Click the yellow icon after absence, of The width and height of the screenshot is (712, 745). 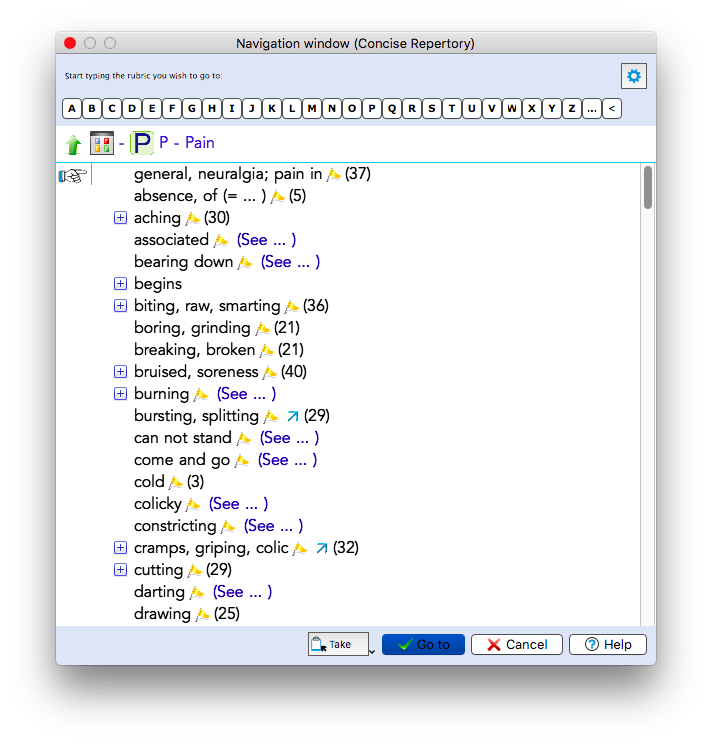278,196
